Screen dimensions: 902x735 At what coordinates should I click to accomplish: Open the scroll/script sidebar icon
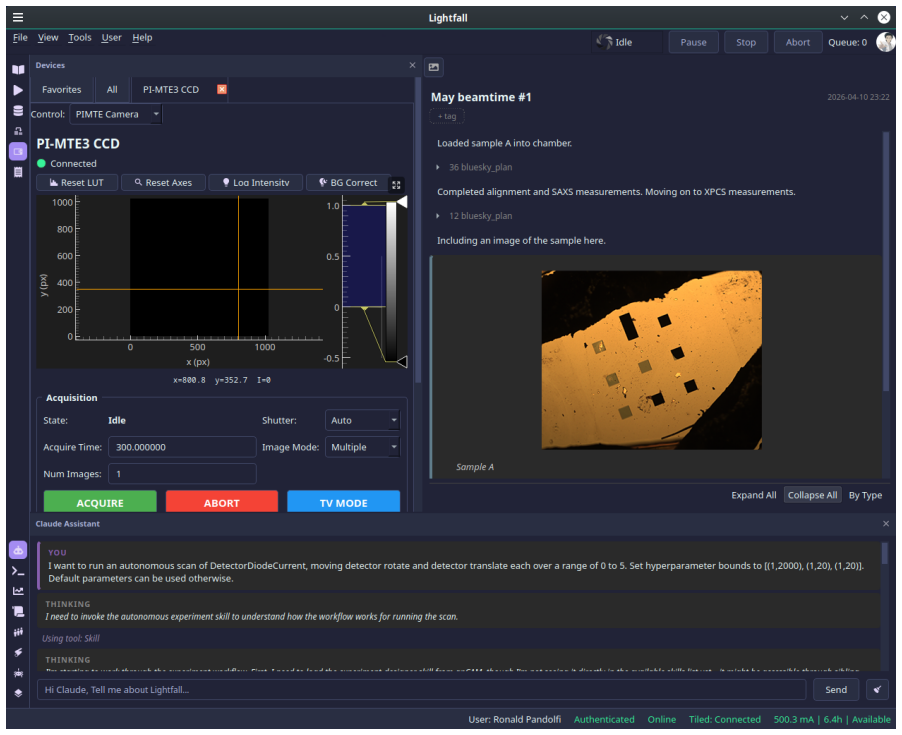click(18, 611)
